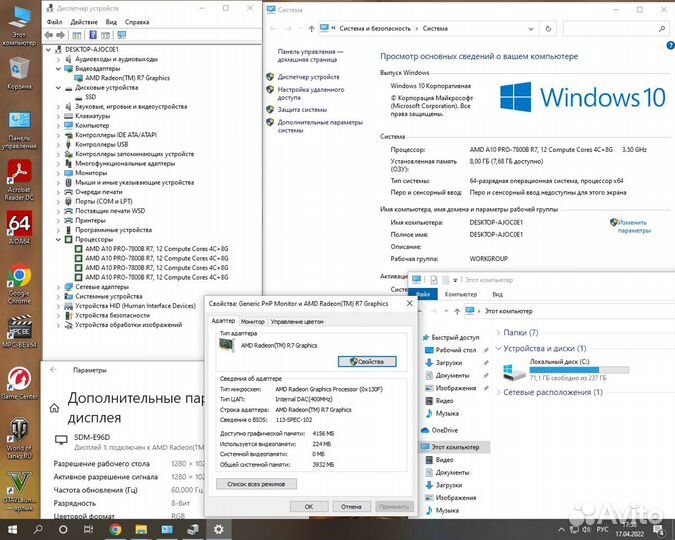675x540 pixels.
Task: Click the Help icon in Device Manager toolbar
Action: (x=93, y=35)
